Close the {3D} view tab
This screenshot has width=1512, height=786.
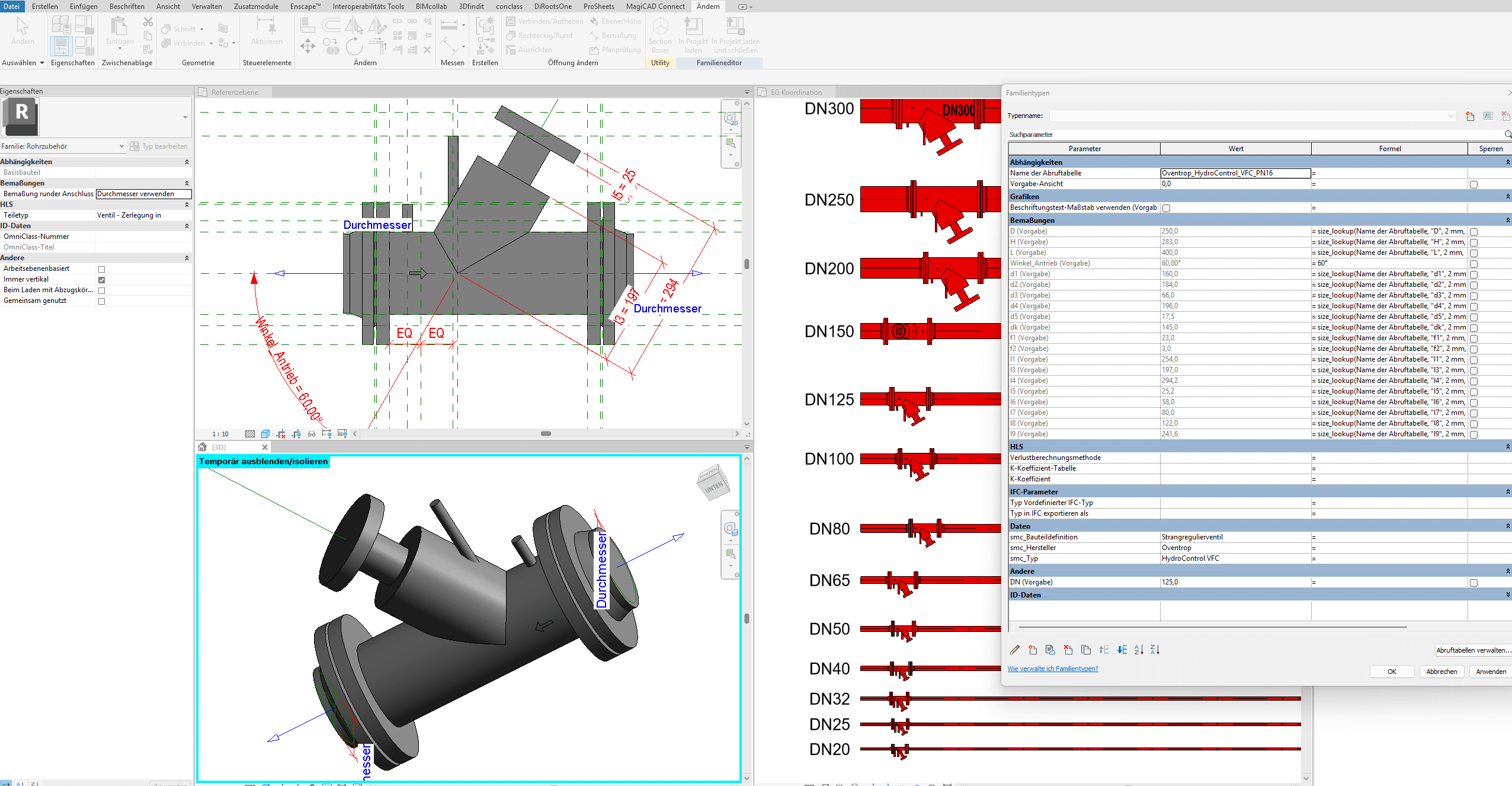tap(265, 447)
